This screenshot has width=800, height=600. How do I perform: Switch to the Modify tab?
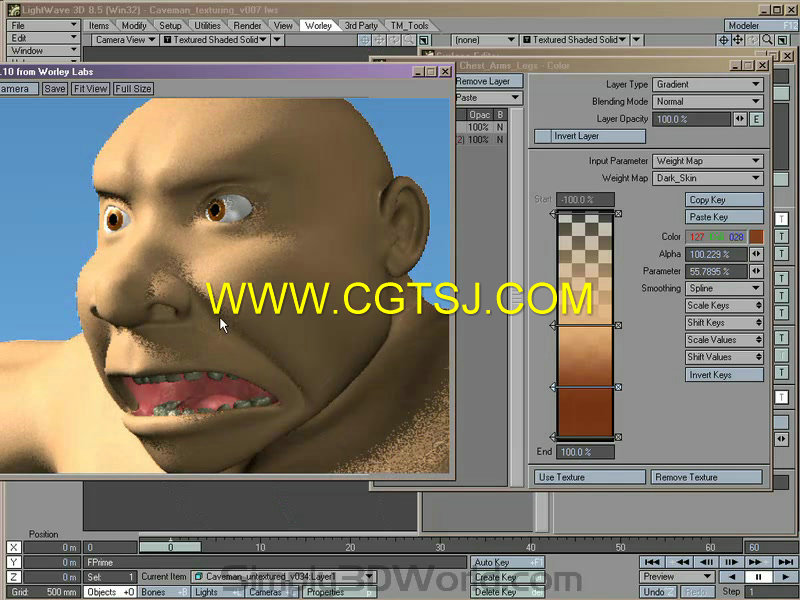[134, 26]
